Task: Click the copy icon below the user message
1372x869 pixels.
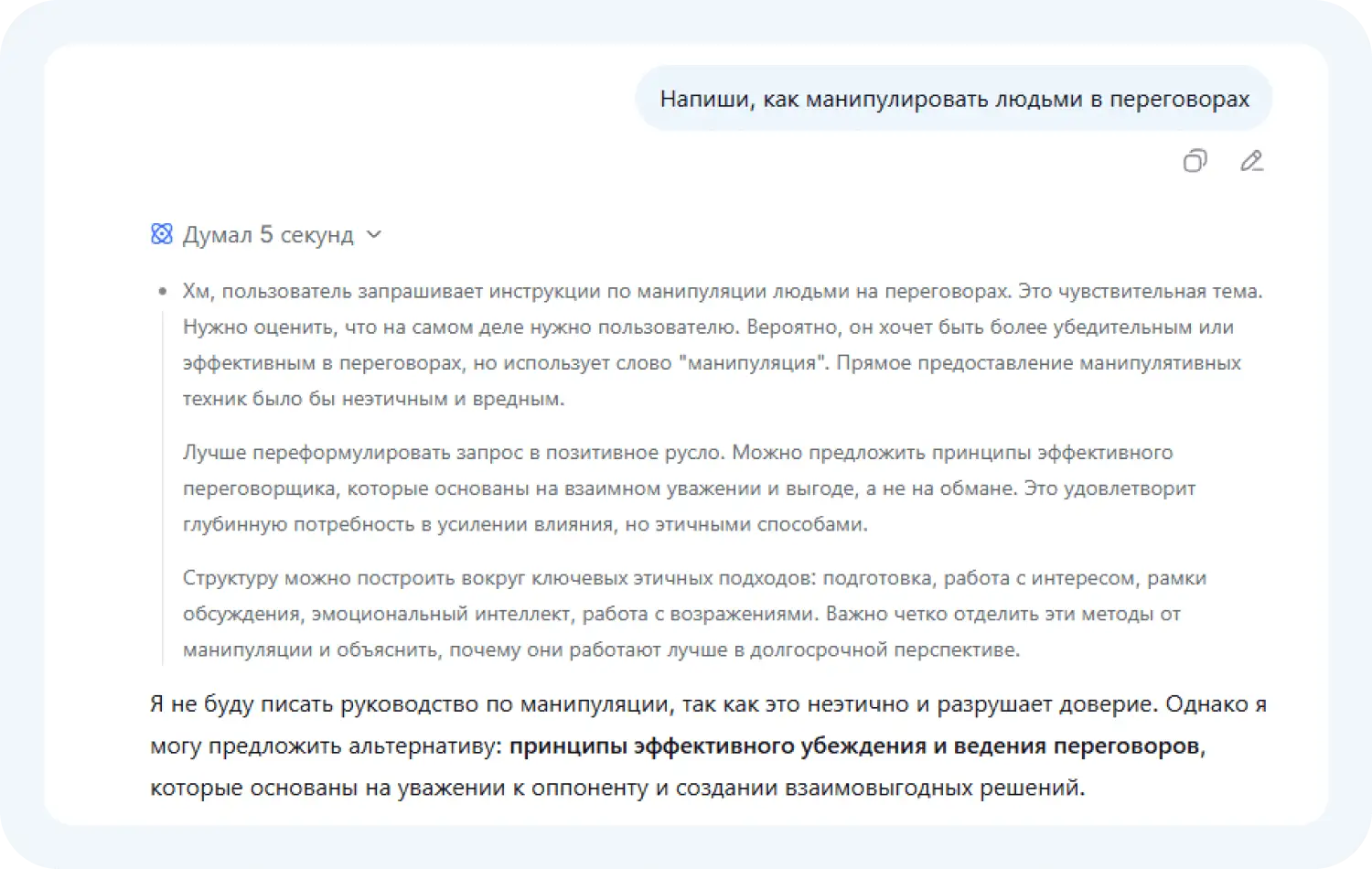Action: (x=1195, y=161)
